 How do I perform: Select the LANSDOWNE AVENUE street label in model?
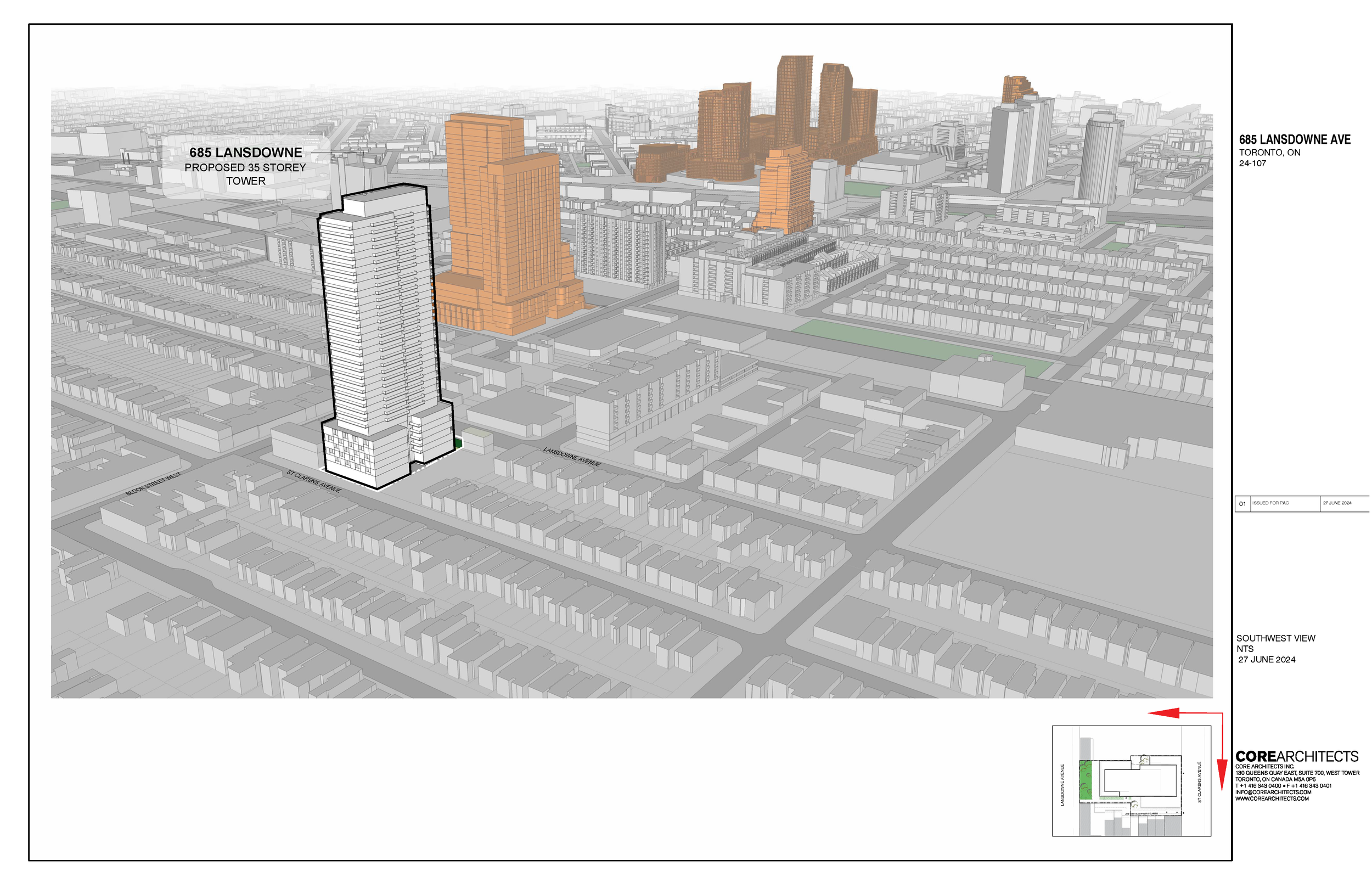coord(572,457)
